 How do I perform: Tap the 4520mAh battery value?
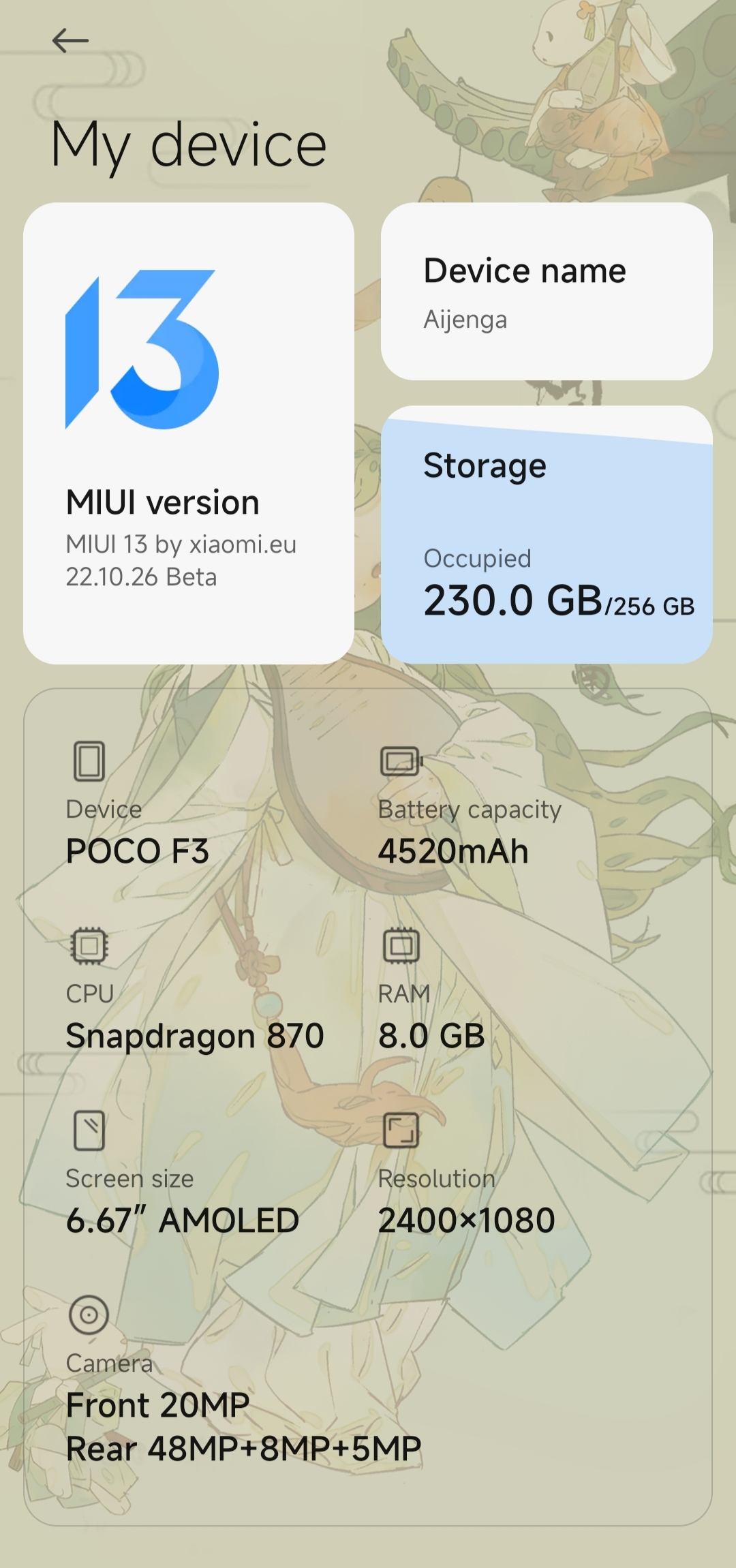click(x=453, y=851)
